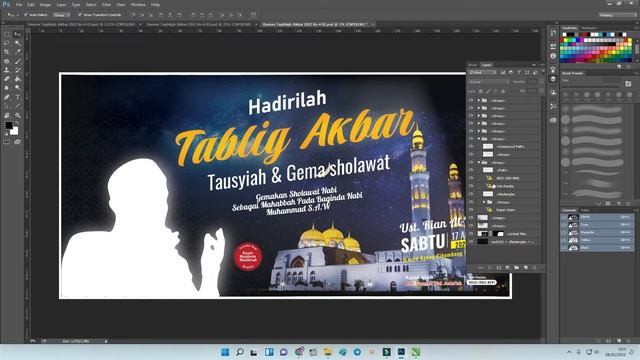Hide the Info Panitia layer
640x360 pixels.
point(471,186)
